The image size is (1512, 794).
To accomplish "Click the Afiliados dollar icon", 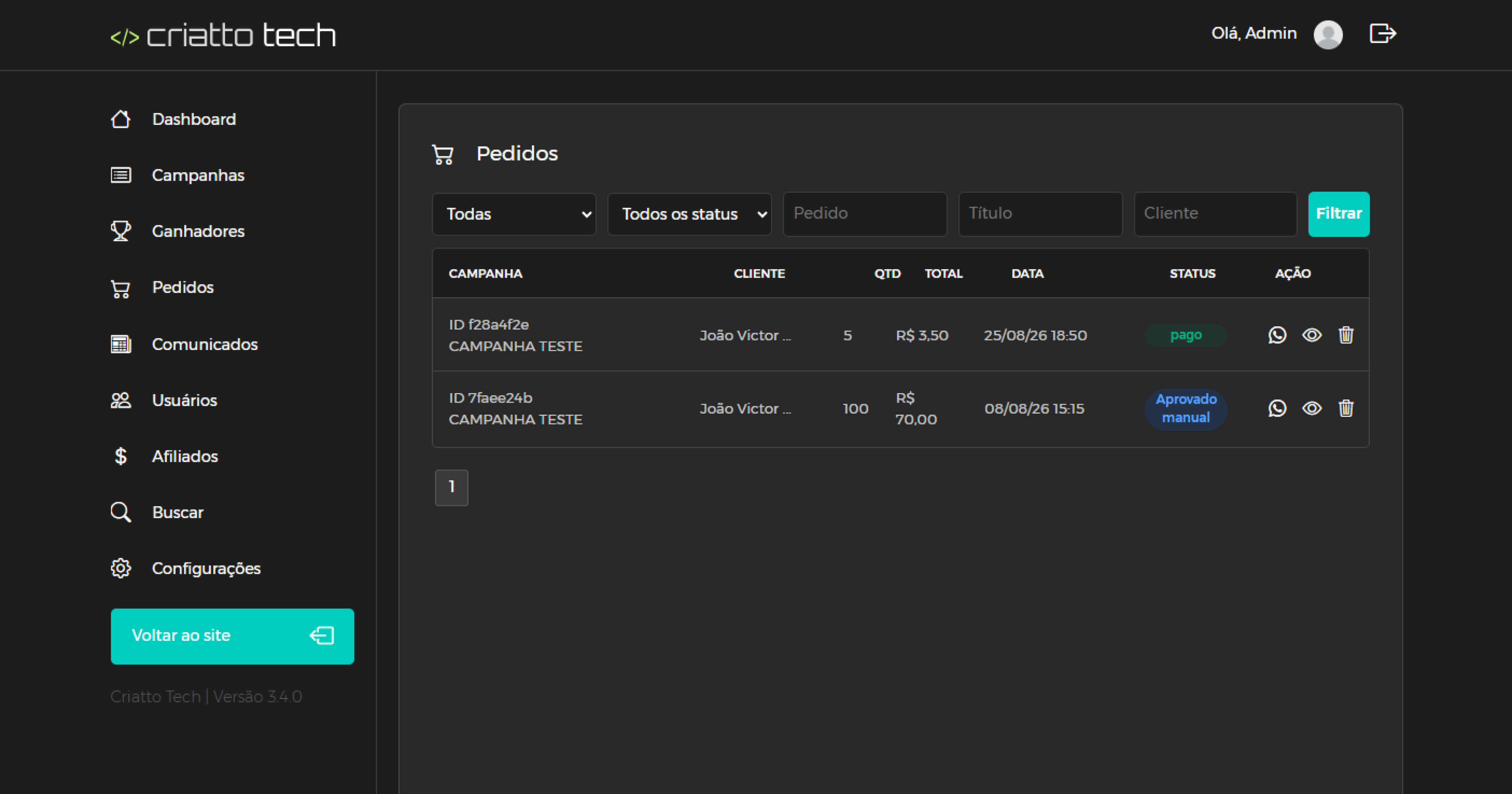I will click(x=121, y=456).
